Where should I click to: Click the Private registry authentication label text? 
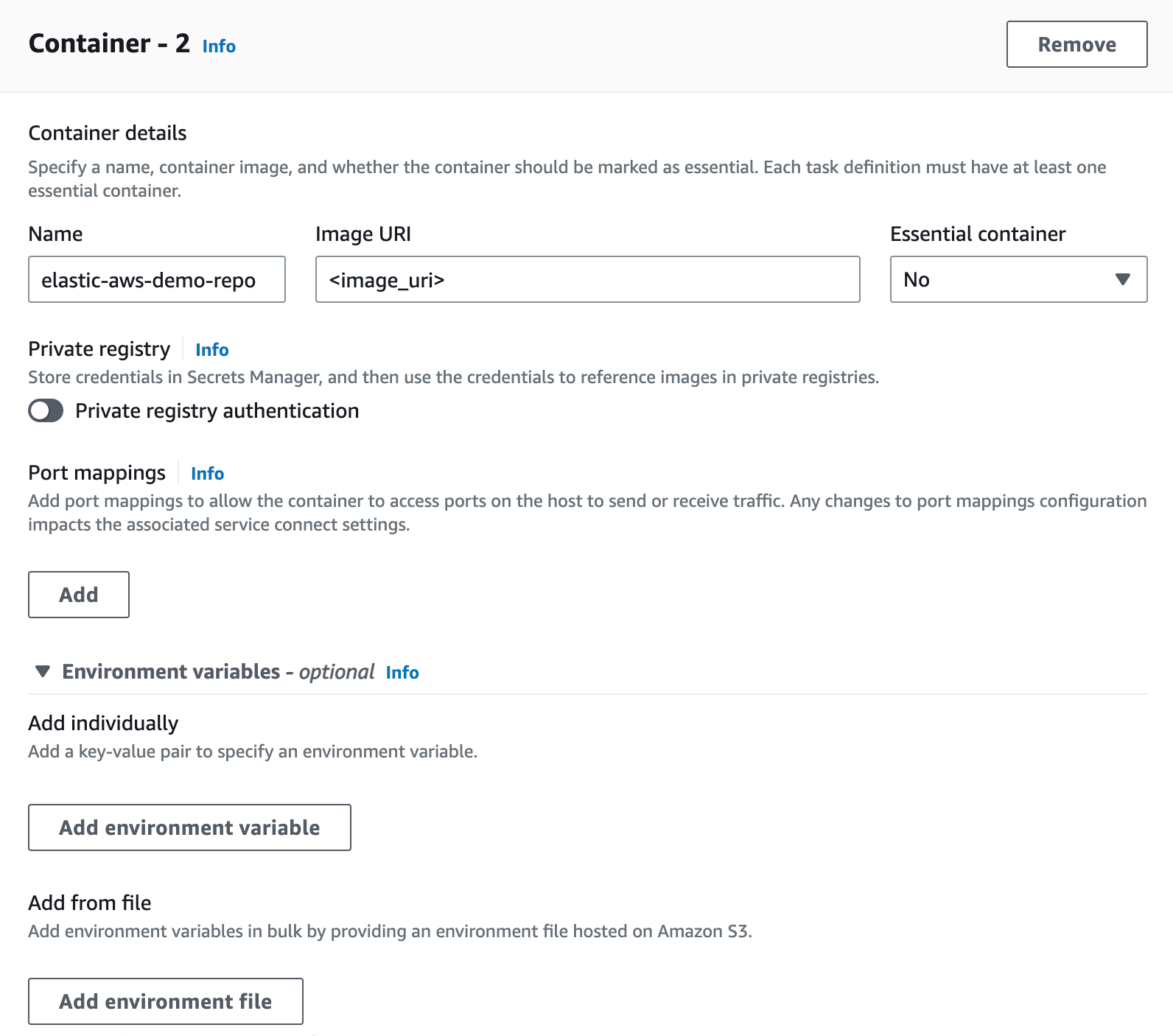(217, 411)
